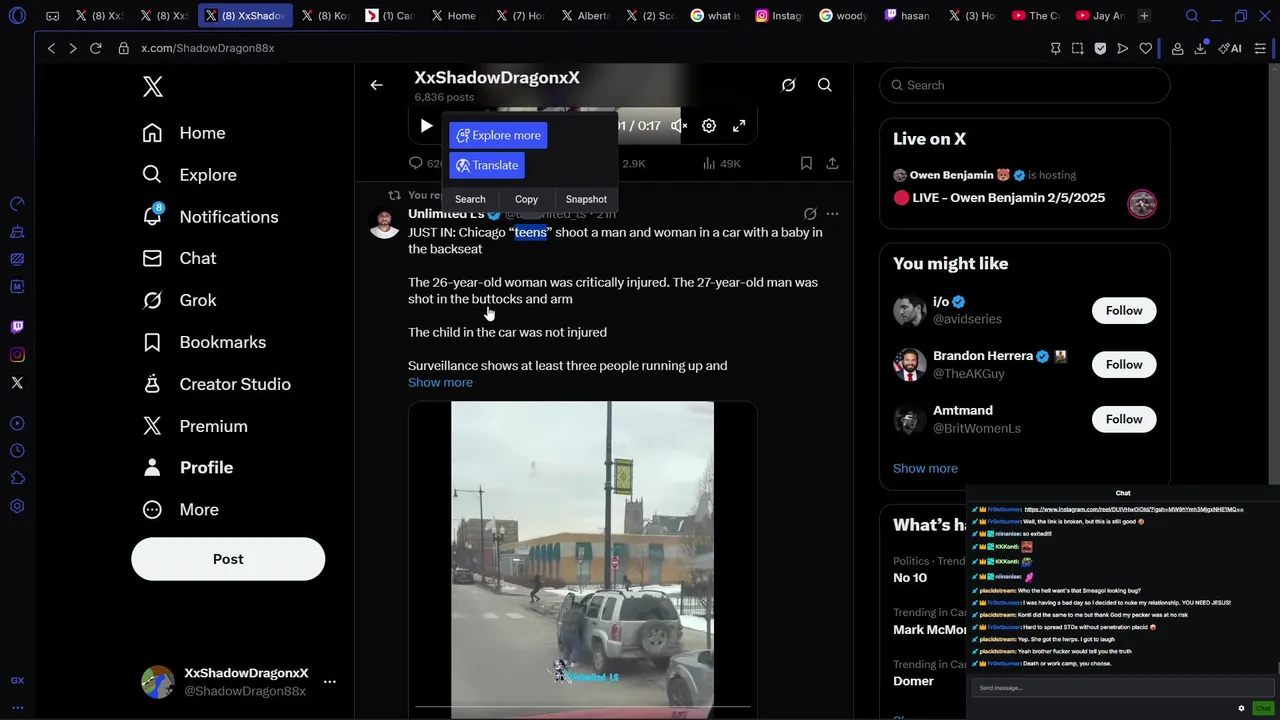Switch to the woody Google tab
1280x720 pixels.
tap(842, 16)
